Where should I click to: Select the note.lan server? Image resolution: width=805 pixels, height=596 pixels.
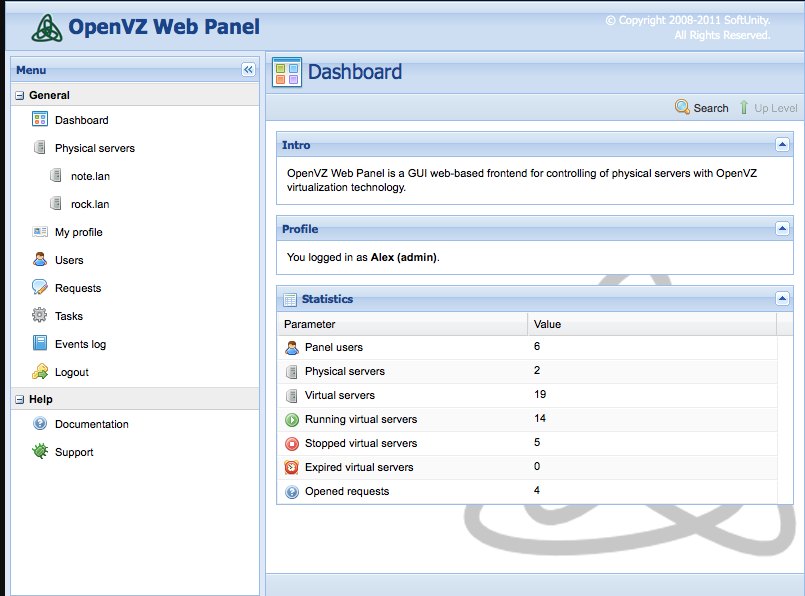coord(90,176)
